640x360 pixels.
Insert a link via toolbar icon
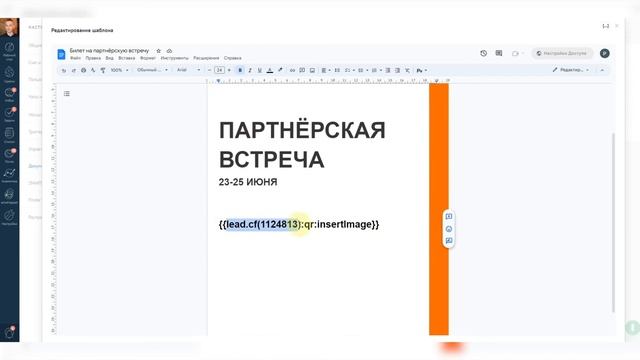tap(292, 70)
